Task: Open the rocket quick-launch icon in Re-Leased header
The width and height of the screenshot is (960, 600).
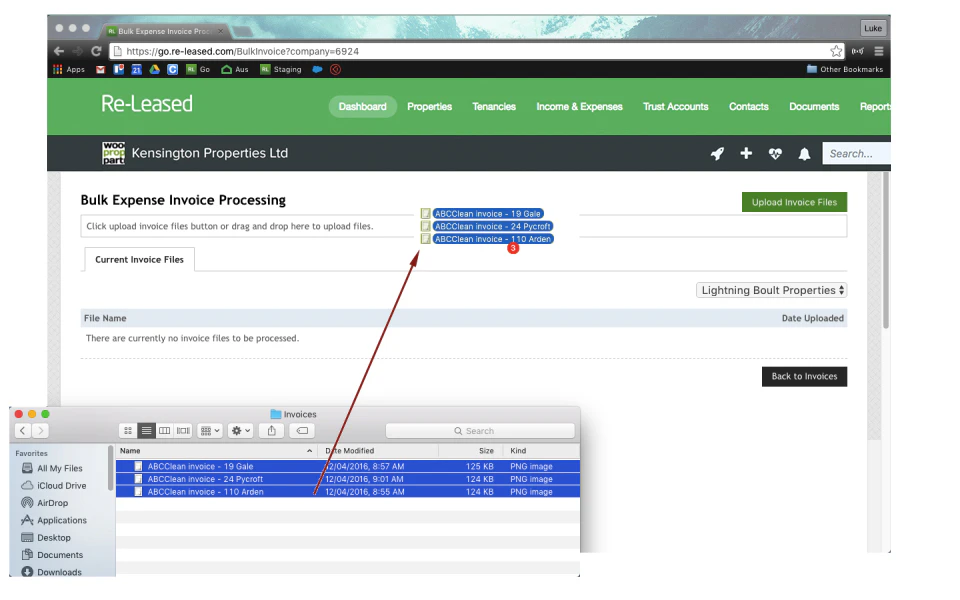Action: point(717,153)
